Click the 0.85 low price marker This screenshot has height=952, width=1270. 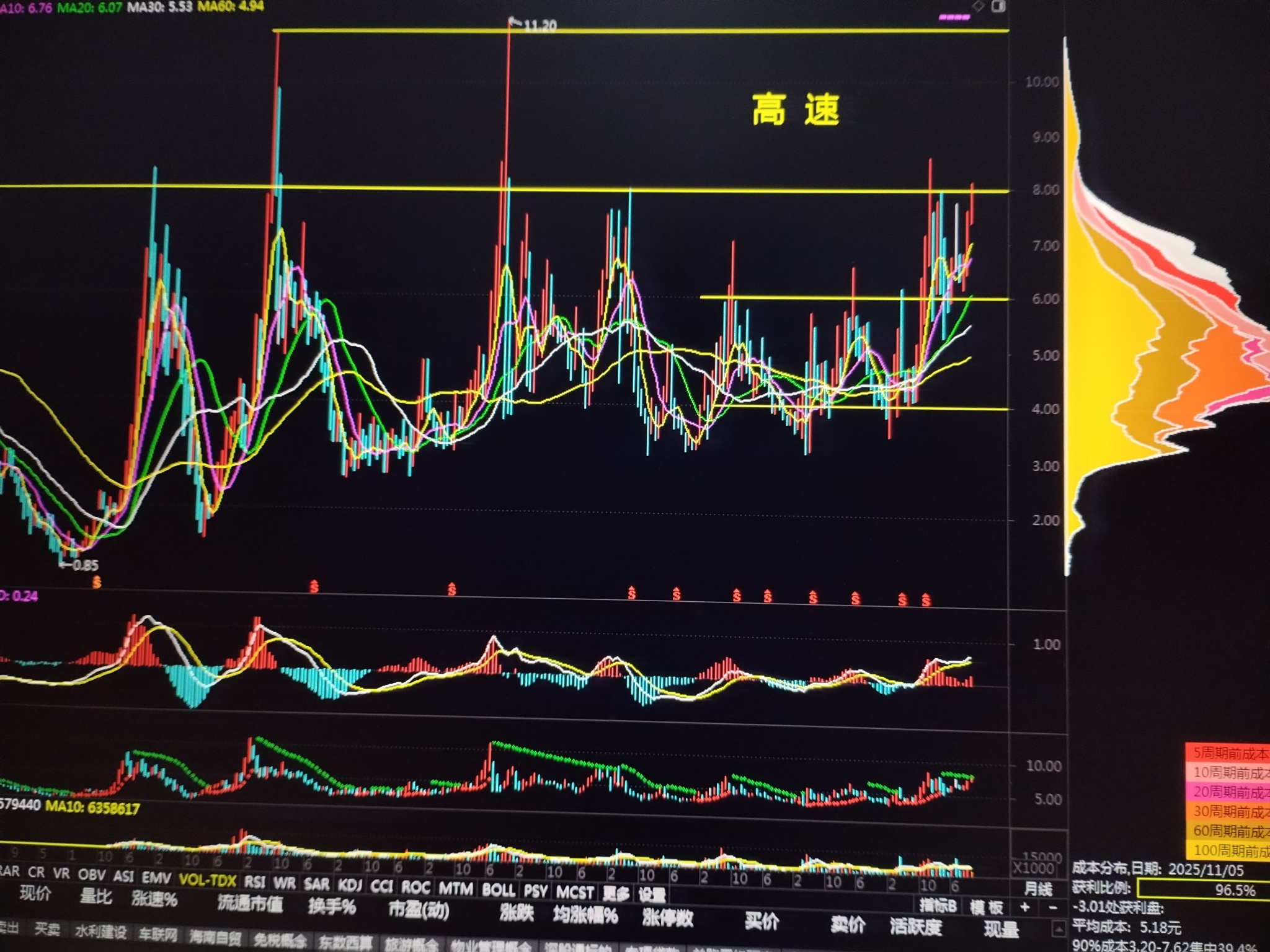tap(79, 565)
